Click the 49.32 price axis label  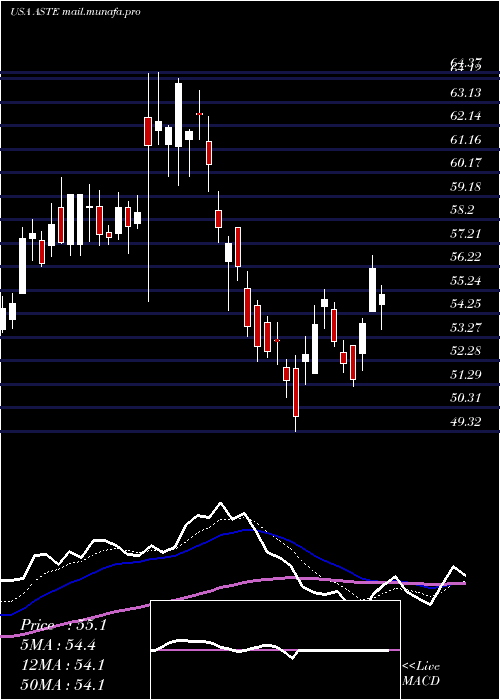466,421
